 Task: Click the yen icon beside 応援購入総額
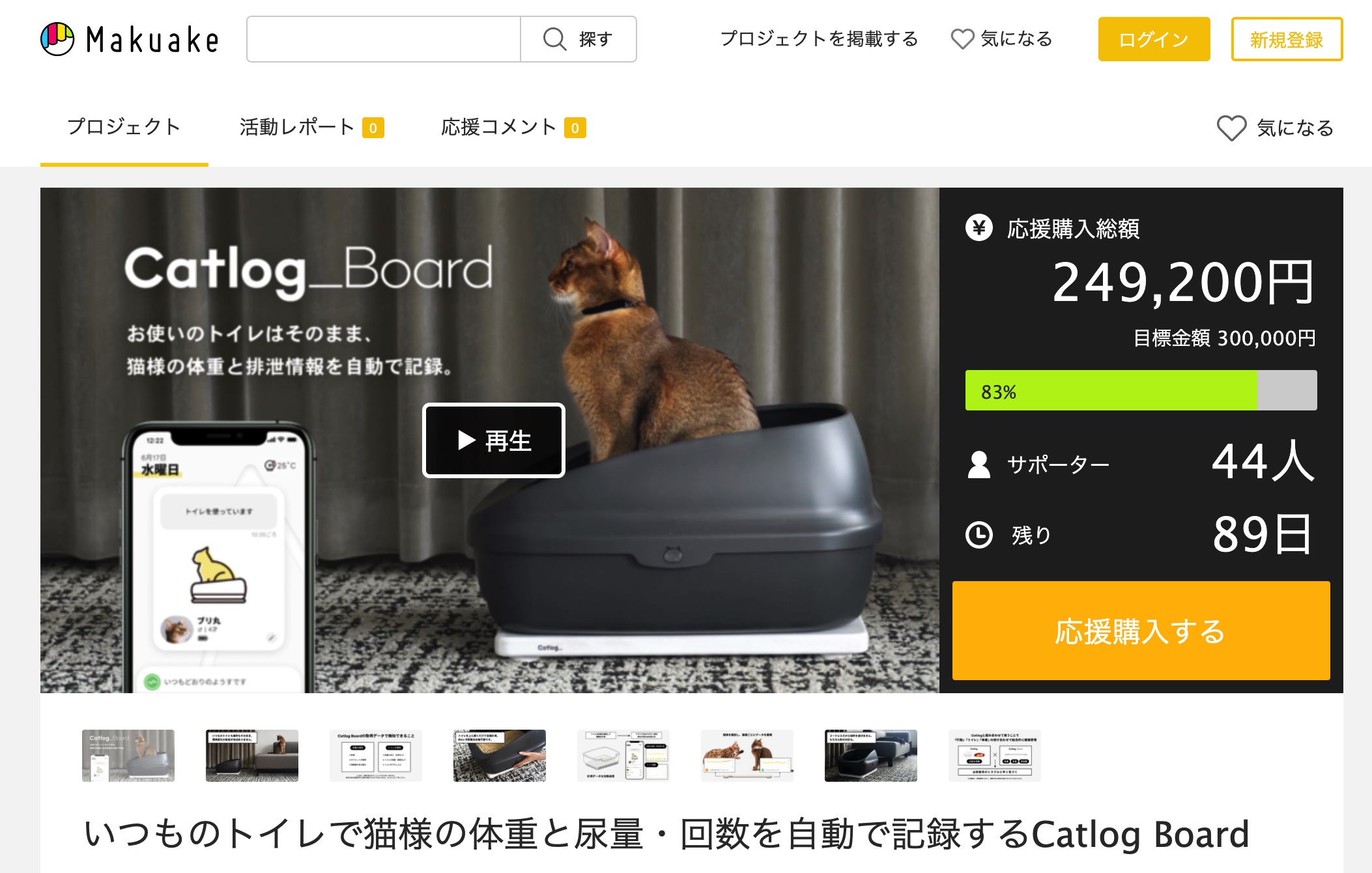pyautogui.click(x=979, y=228)
